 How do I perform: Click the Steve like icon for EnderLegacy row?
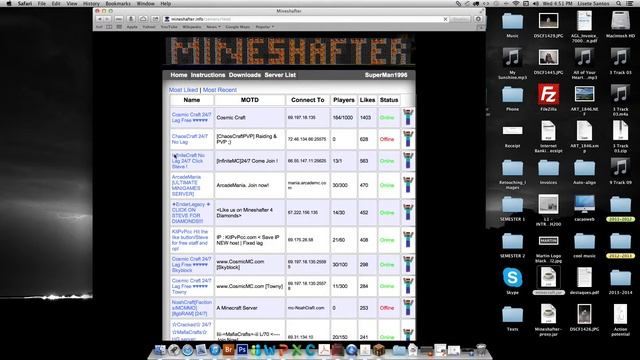pos(408,213)
